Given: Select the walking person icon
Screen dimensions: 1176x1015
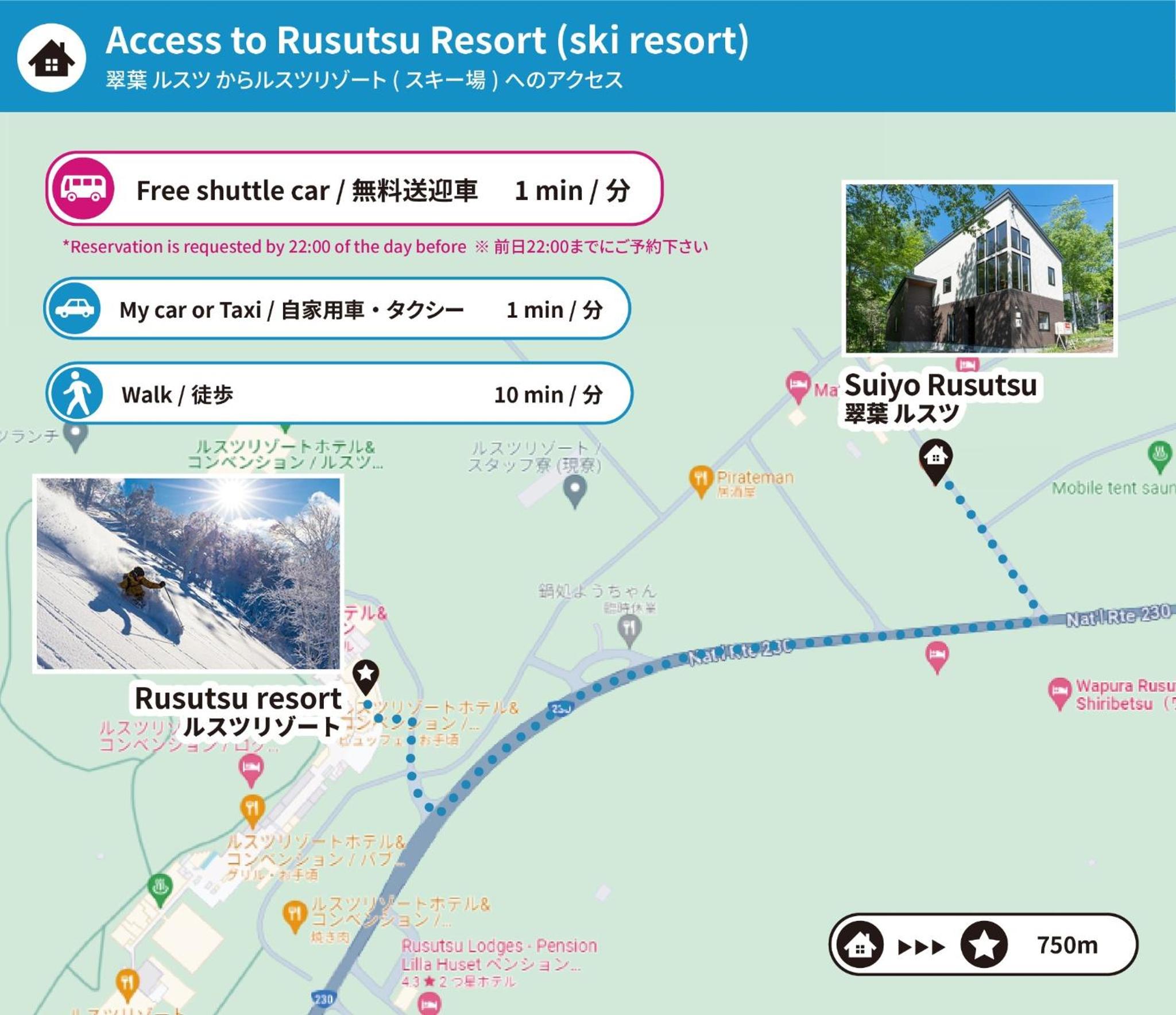Looking at the screenshot, I should click(x=76, y=393).
